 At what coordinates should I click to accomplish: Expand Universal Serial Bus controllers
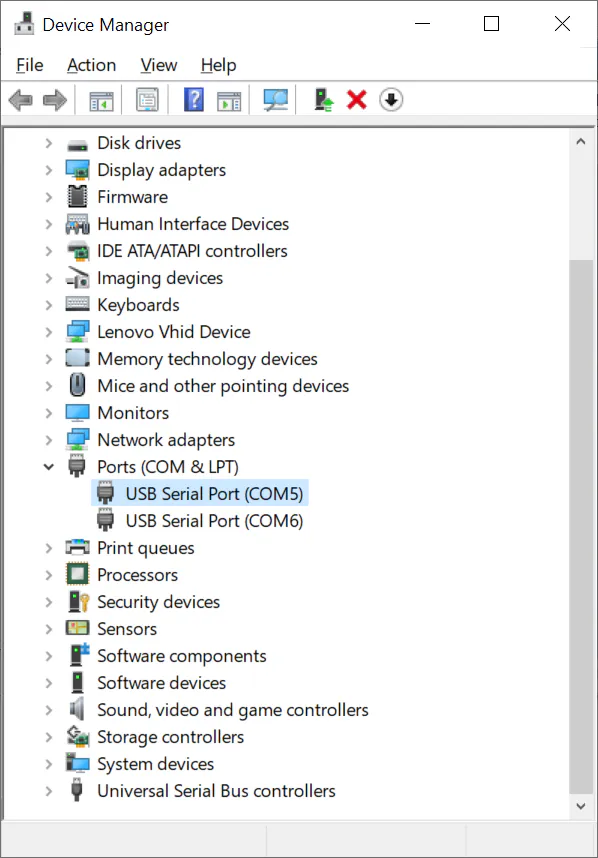click(49, 791)
